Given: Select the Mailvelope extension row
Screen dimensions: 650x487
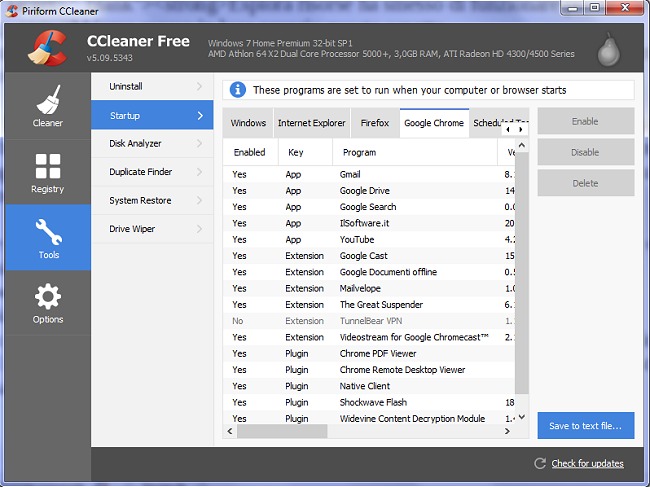Looking at the screenshot, I should pos(369,288).
